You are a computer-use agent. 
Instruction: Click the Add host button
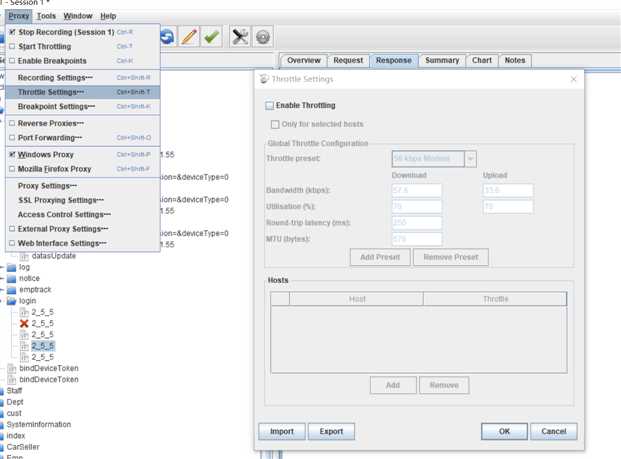393,385
